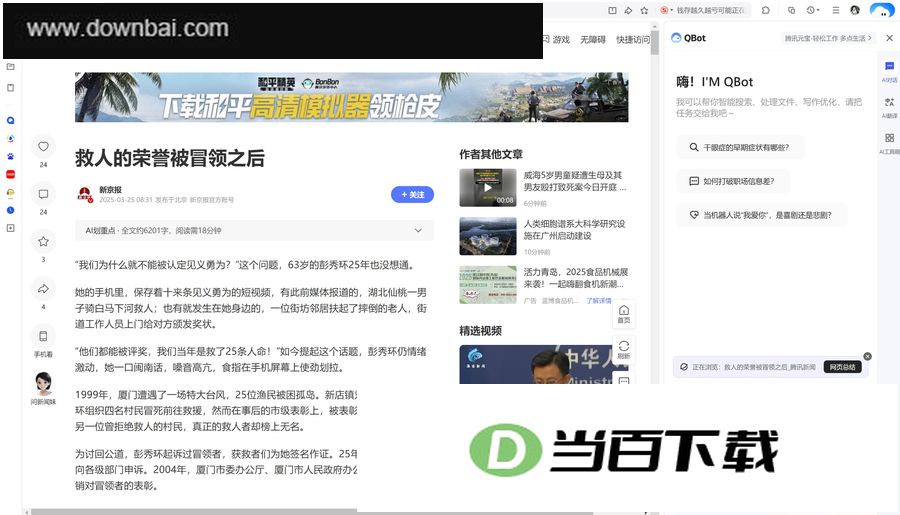Image resolution: width=900 pixels, height=515 pixels.
Task: Share the article using the arrow icon showing 4
Action: [x=44, y=289]
